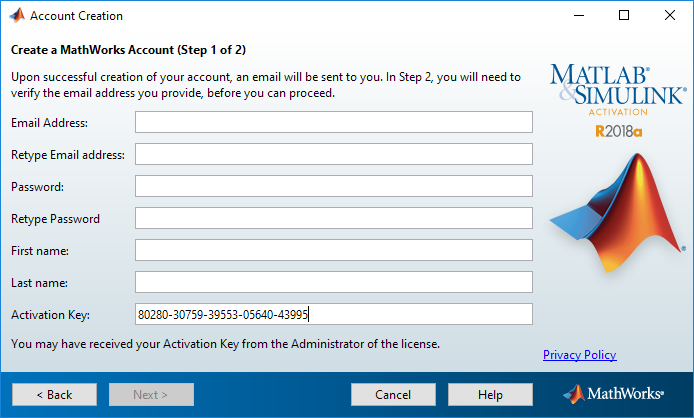The height and width of the screenshot is (418, 694).
Task: Click the Email Address input field
Action: click(x=334, y=122)
